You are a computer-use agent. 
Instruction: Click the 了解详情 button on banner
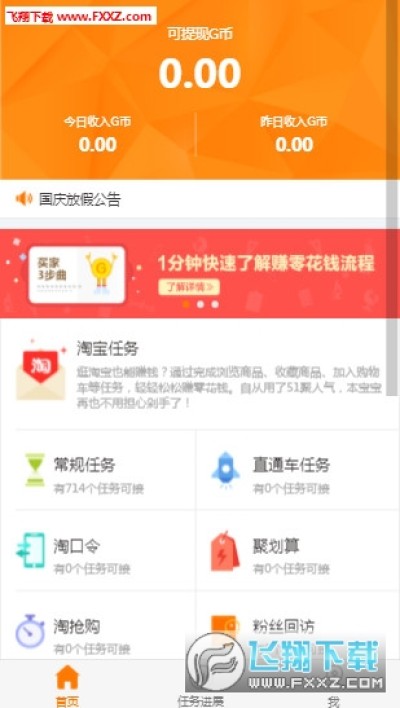189,287
